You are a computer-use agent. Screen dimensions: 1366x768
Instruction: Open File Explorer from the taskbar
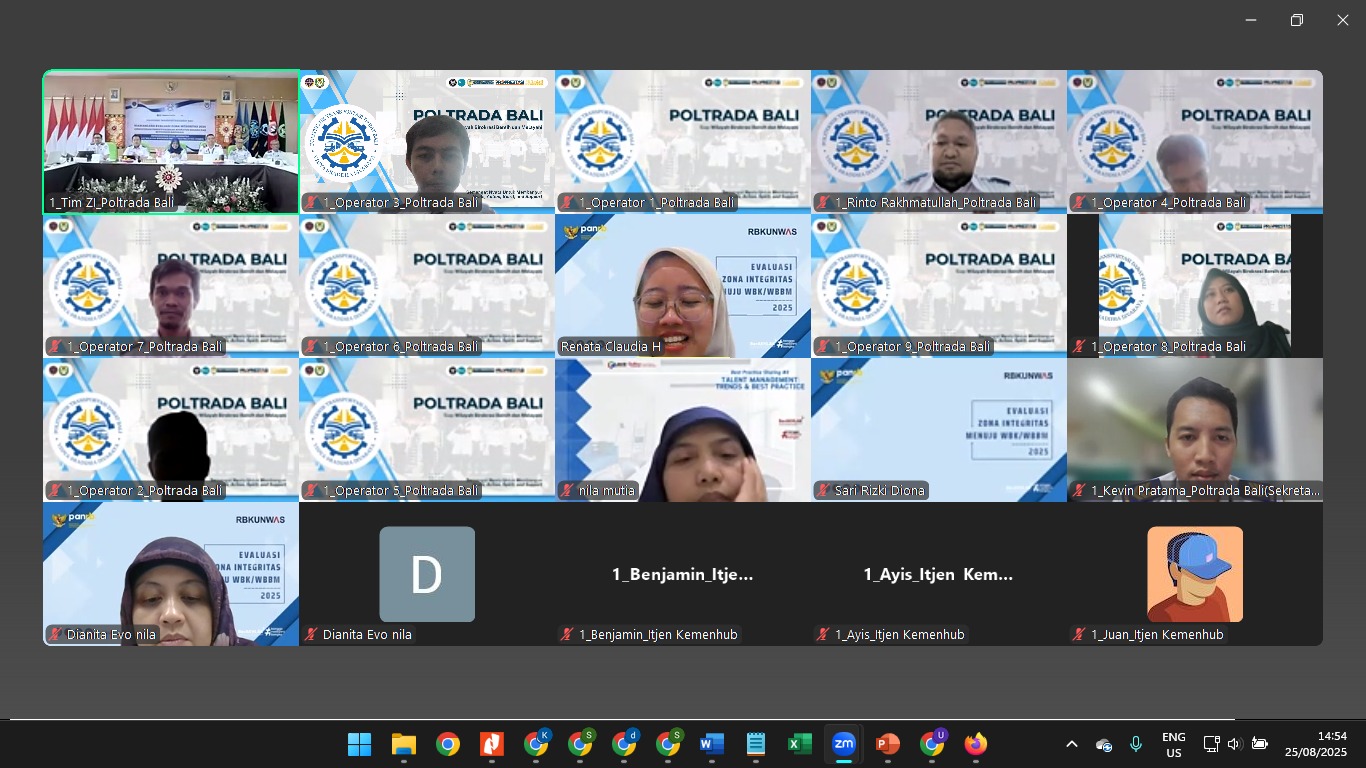pyautogui.click(x=404, y=744)
